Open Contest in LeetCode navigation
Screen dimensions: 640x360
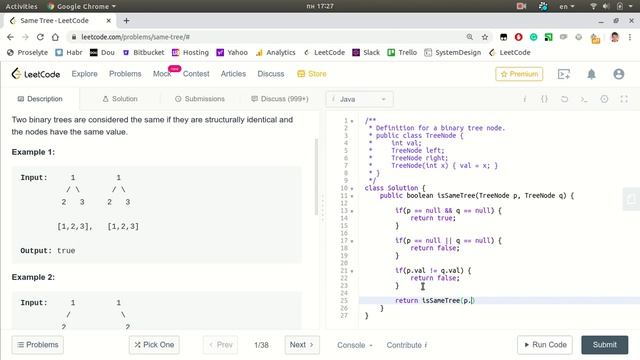[196, 74]
